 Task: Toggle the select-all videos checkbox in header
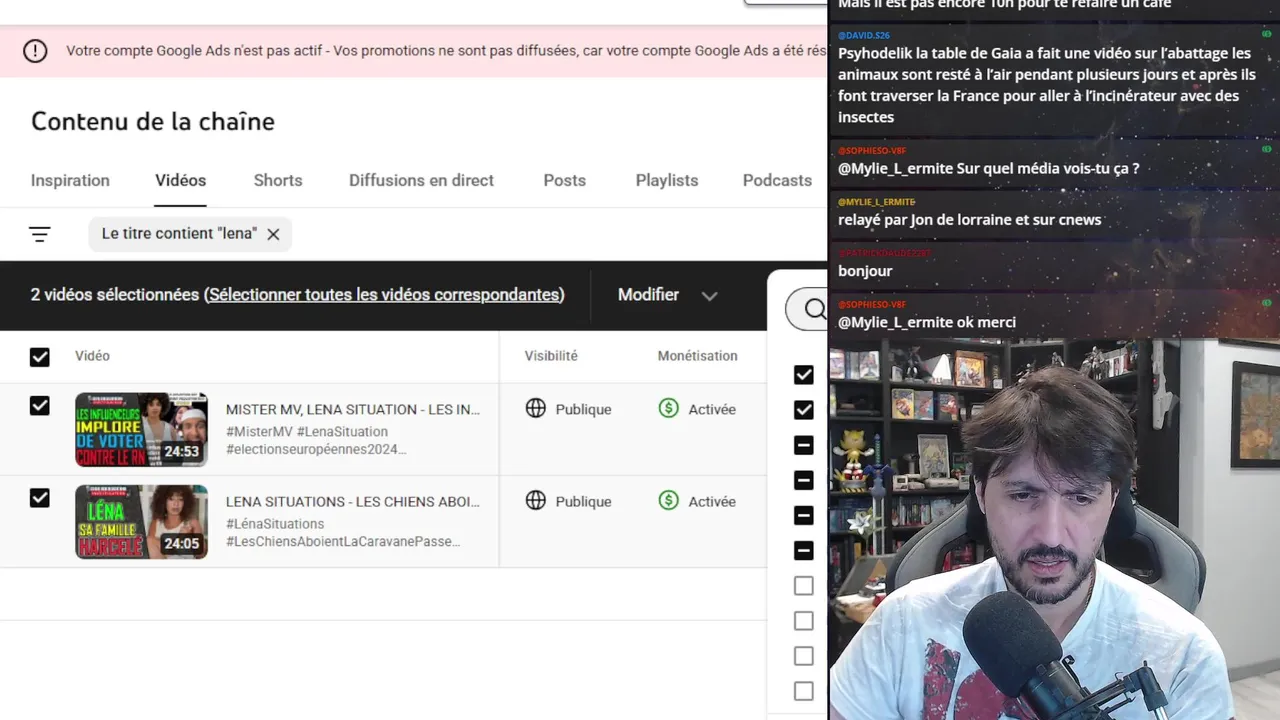[x=39, y=356]
